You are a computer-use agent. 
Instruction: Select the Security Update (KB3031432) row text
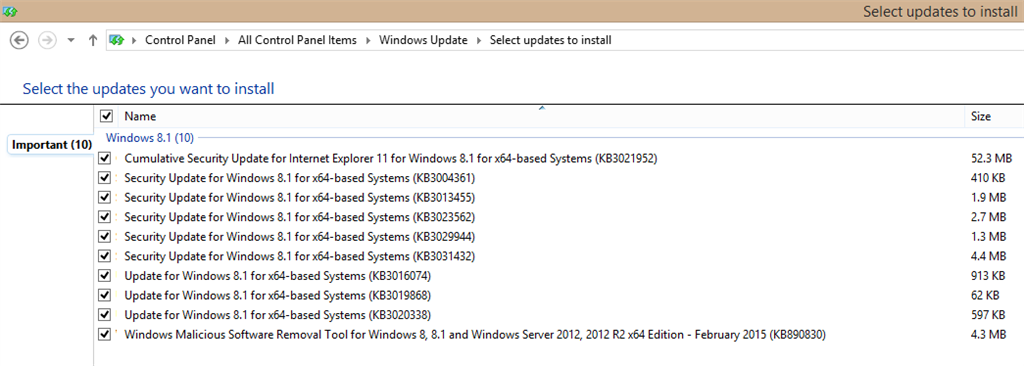(299, 256)
